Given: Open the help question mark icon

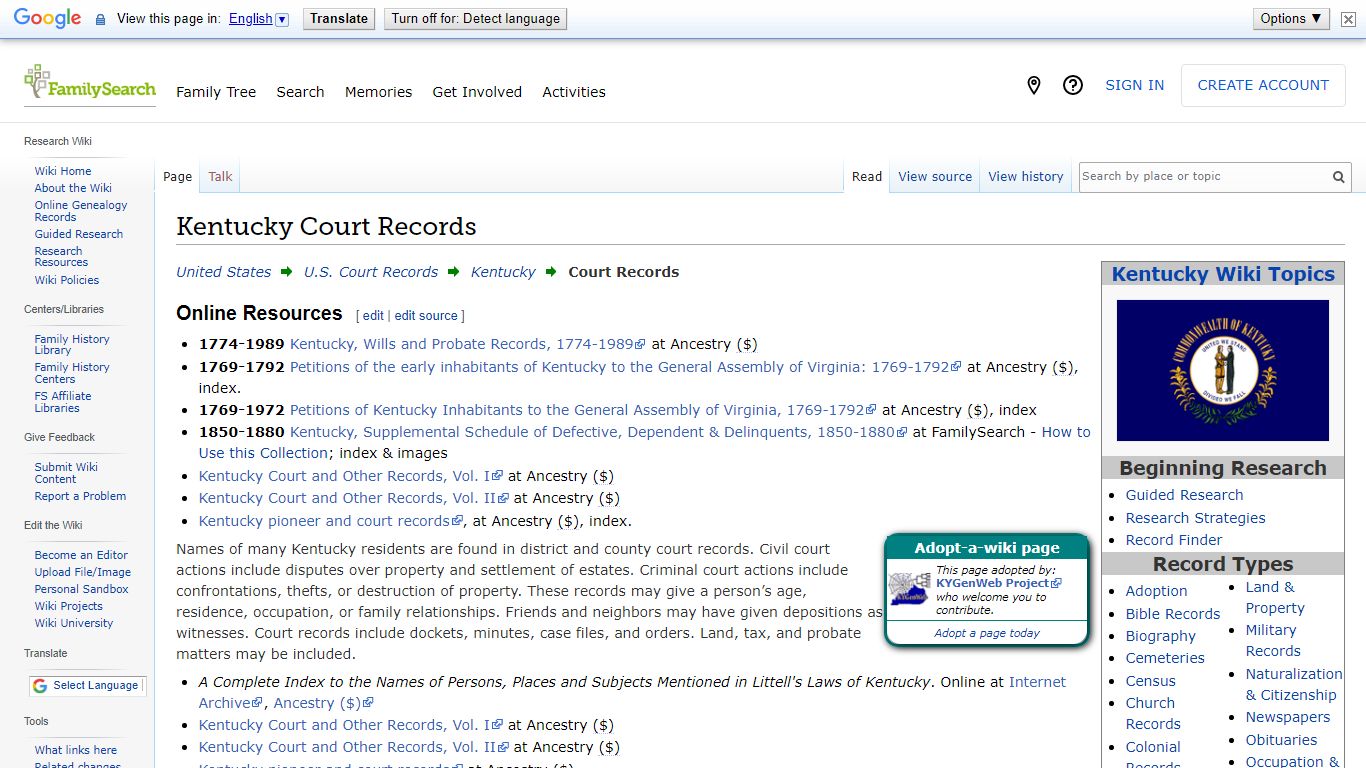Looking at the screenshot, I should [x=1073, y=85].
